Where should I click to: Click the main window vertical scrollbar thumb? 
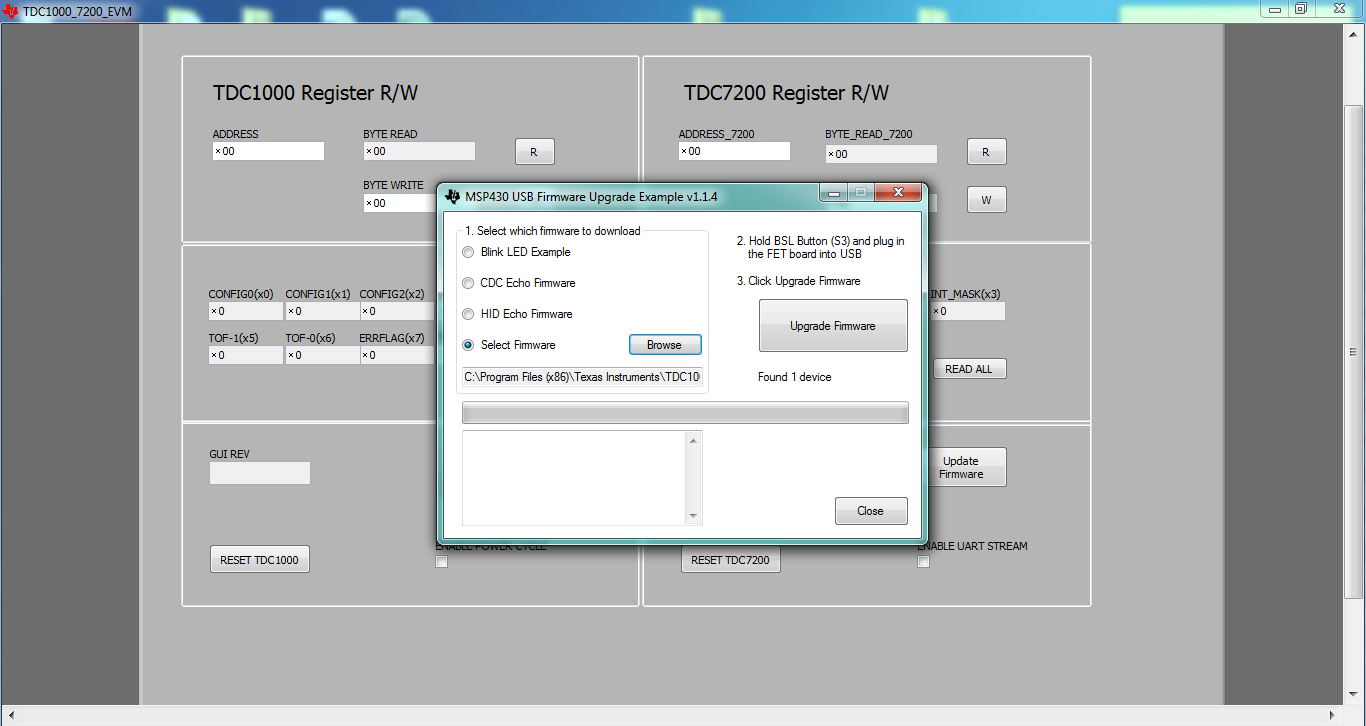[1353, 352]
